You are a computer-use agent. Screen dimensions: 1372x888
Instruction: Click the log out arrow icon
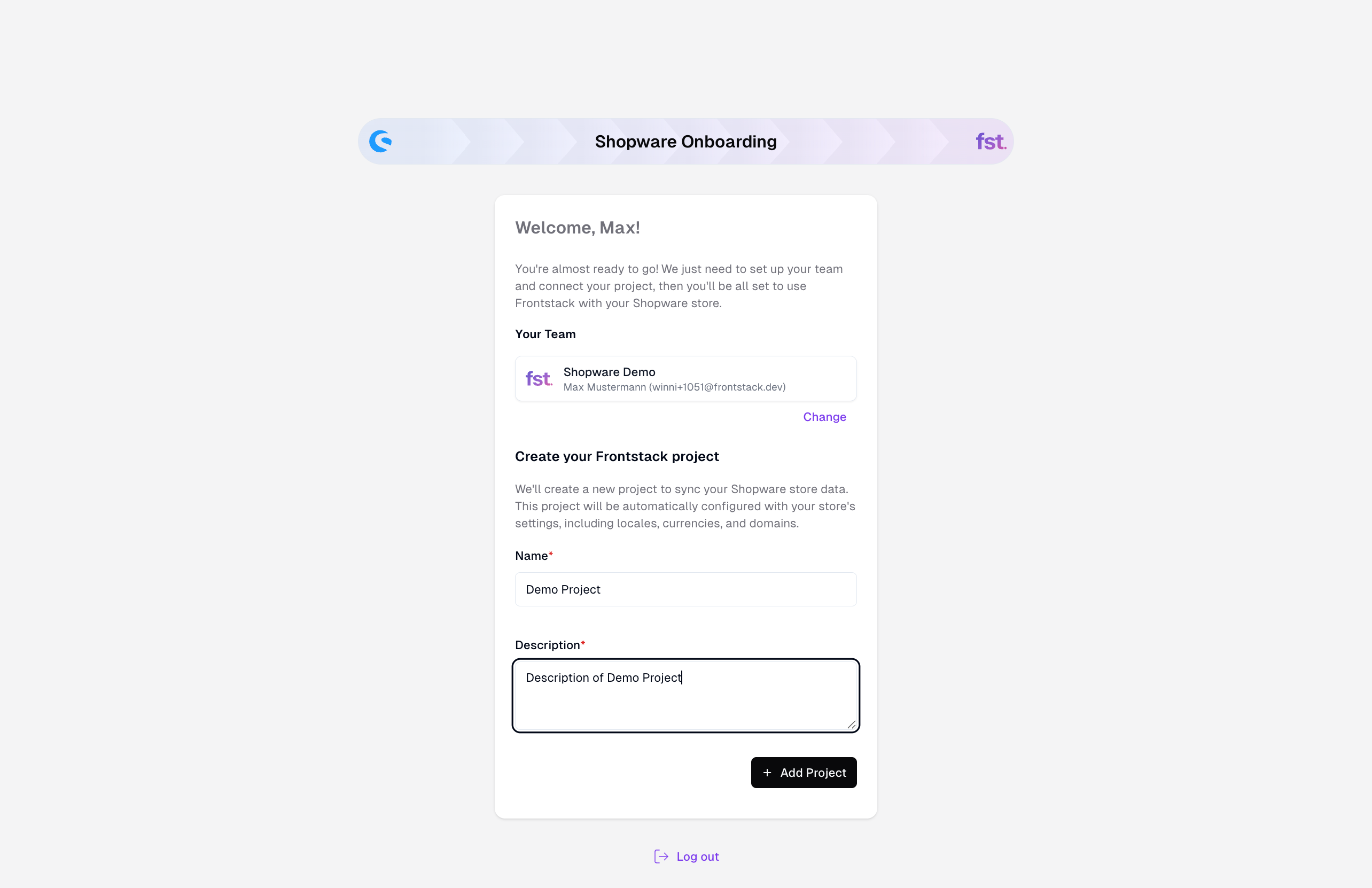point(661,856)
